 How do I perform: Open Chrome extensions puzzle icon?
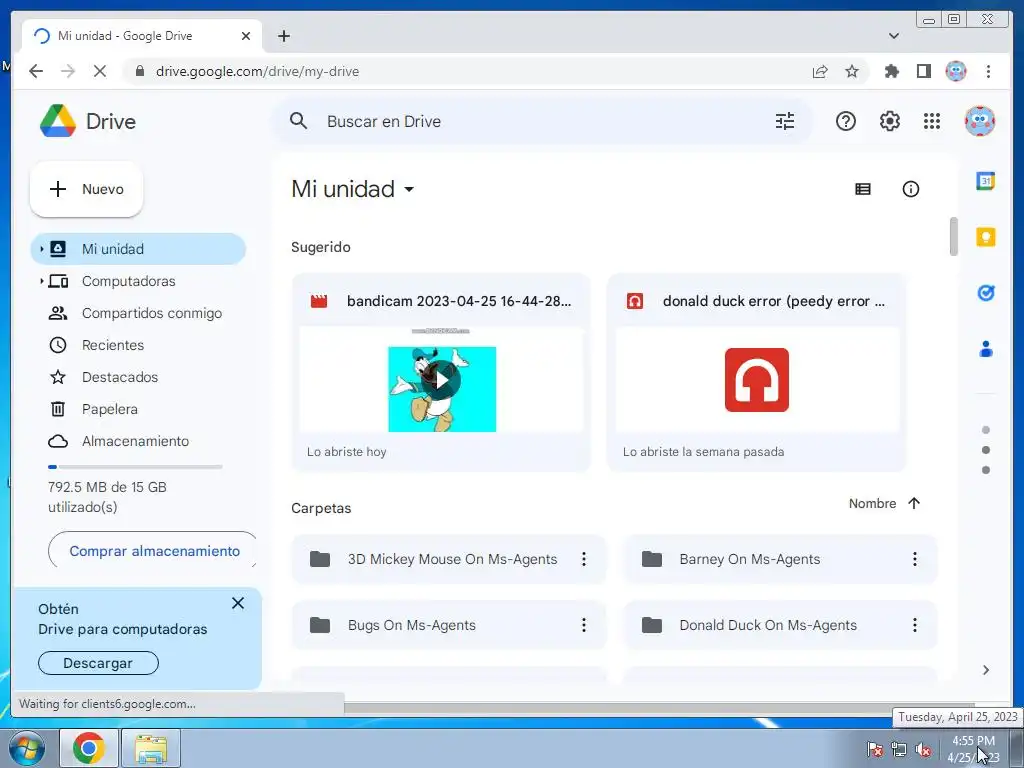[x=891, y=71]
